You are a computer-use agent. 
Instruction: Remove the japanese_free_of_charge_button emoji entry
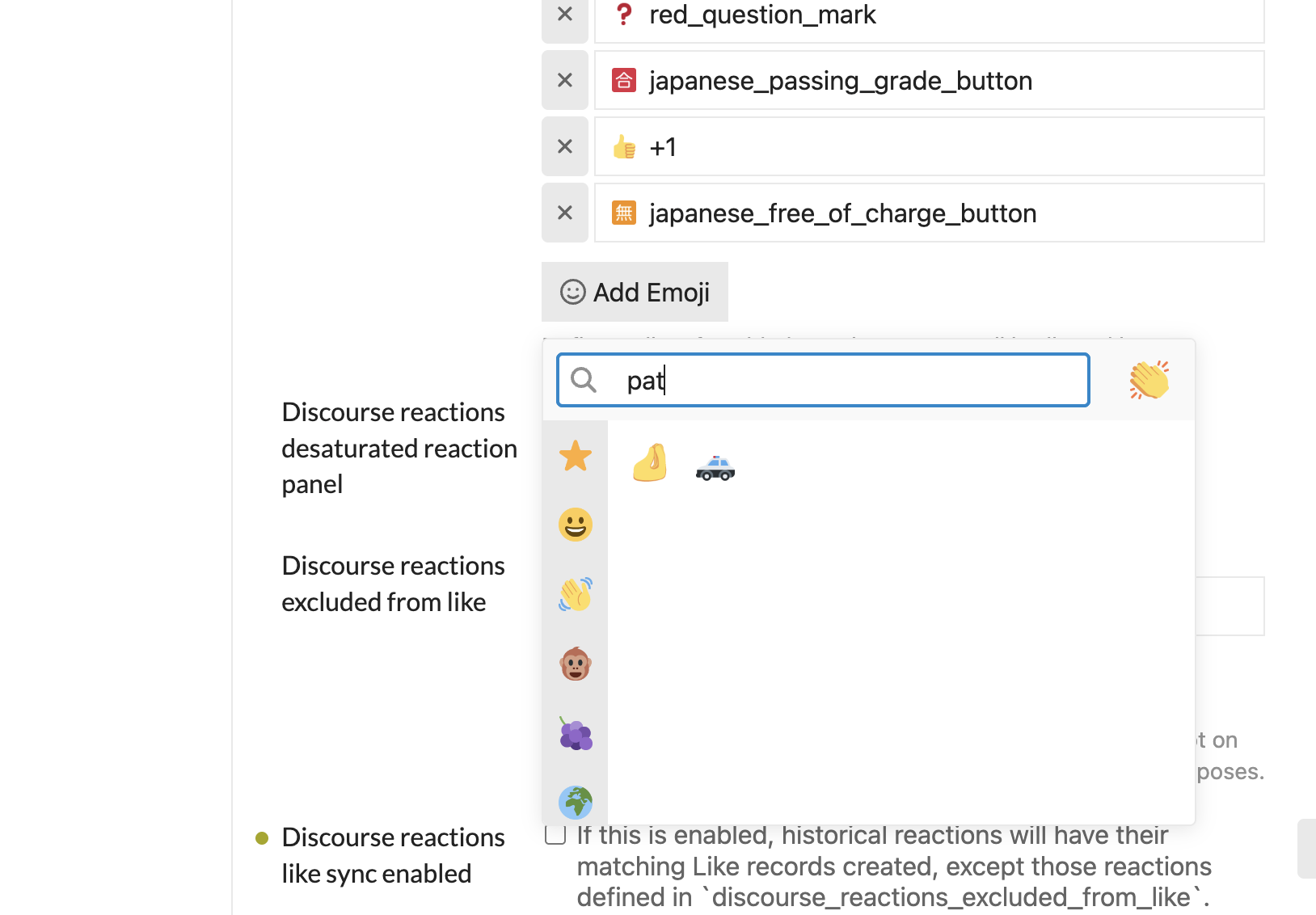point(565,213)
